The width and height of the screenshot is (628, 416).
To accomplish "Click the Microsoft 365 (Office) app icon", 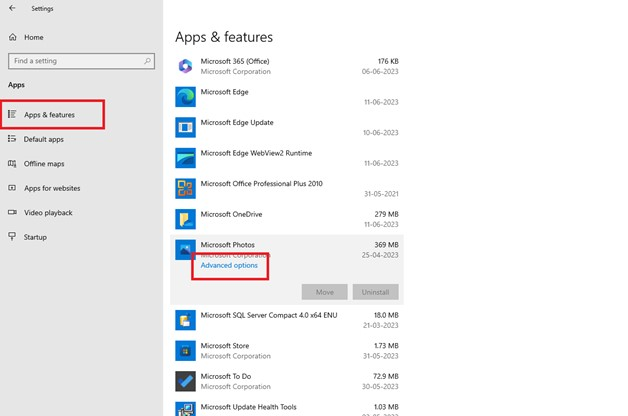I will click(x=185, y=66).
